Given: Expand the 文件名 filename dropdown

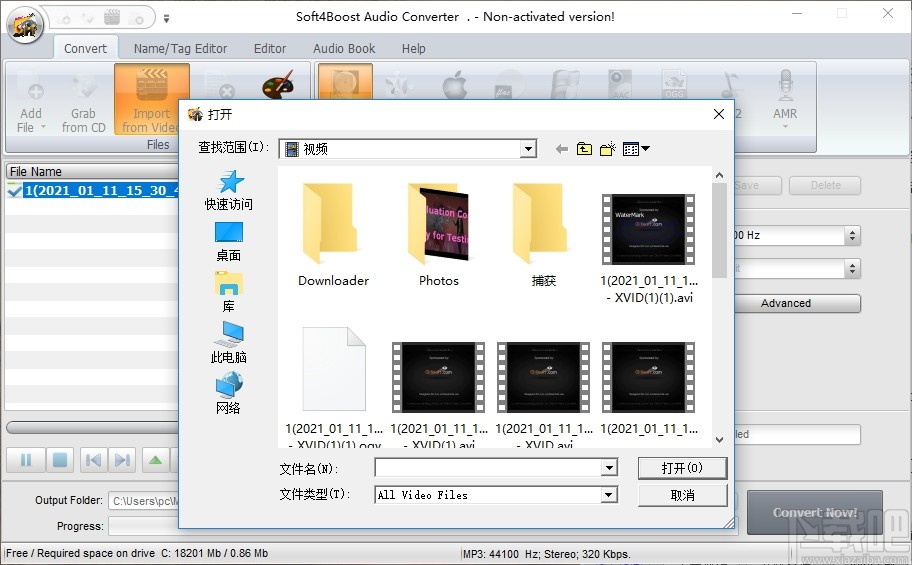Looking at the screenshot, I should (x=609, y=467).
